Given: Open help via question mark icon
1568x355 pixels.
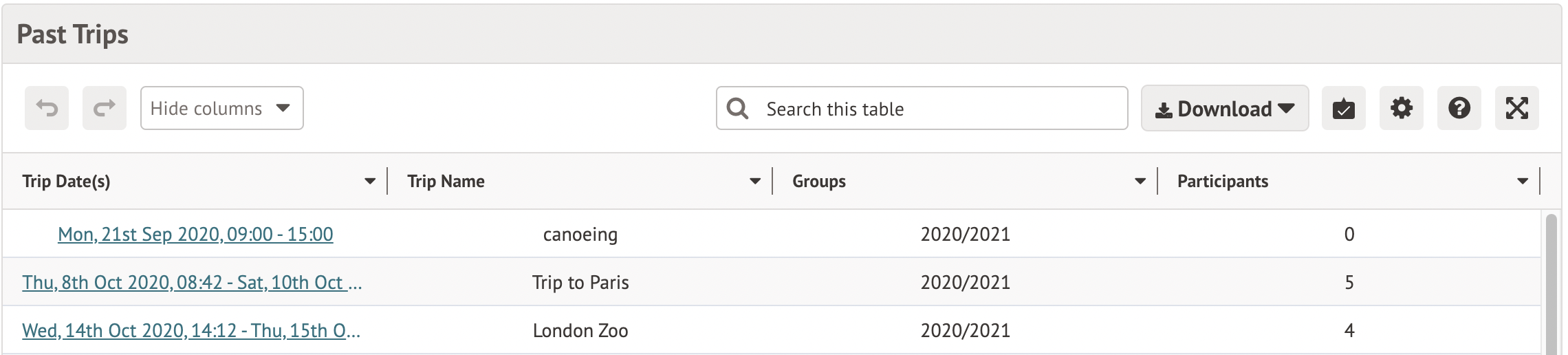Looking at the screenshot, I should pyautogui.click(x=1459, y=108).
